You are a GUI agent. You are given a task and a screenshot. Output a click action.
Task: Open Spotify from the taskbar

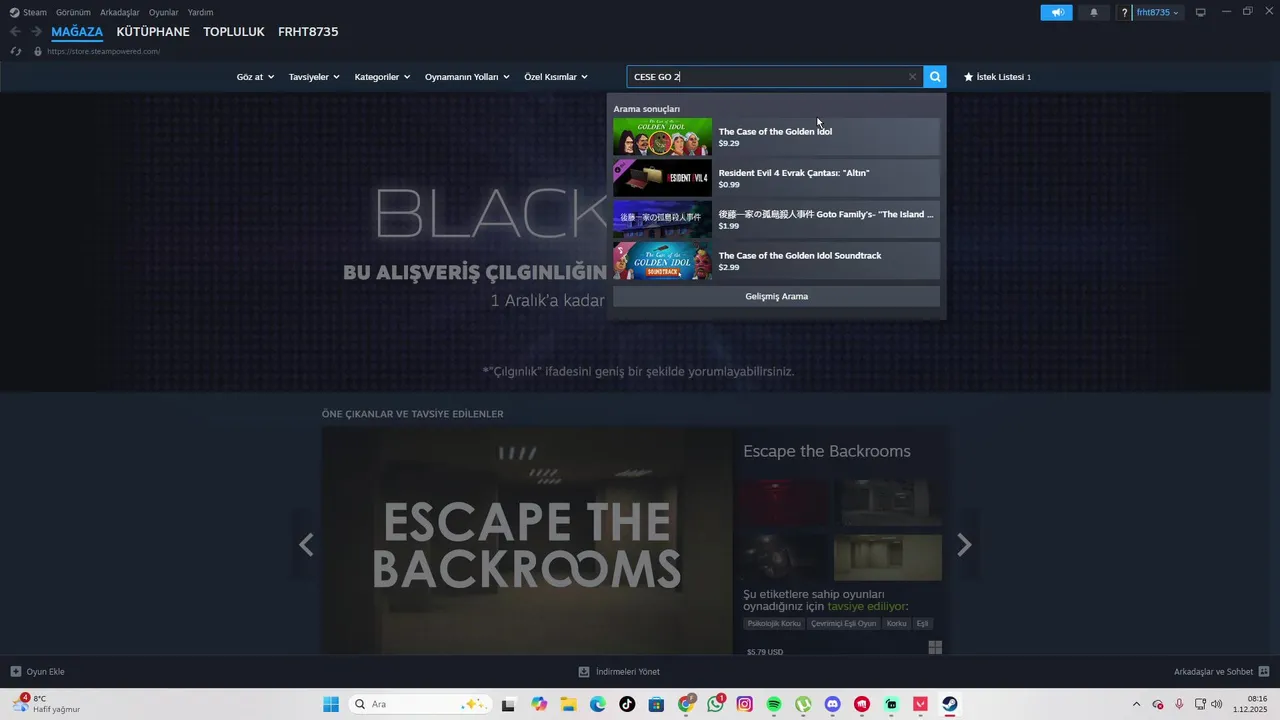pyautogui.click(x=774, y=704)
